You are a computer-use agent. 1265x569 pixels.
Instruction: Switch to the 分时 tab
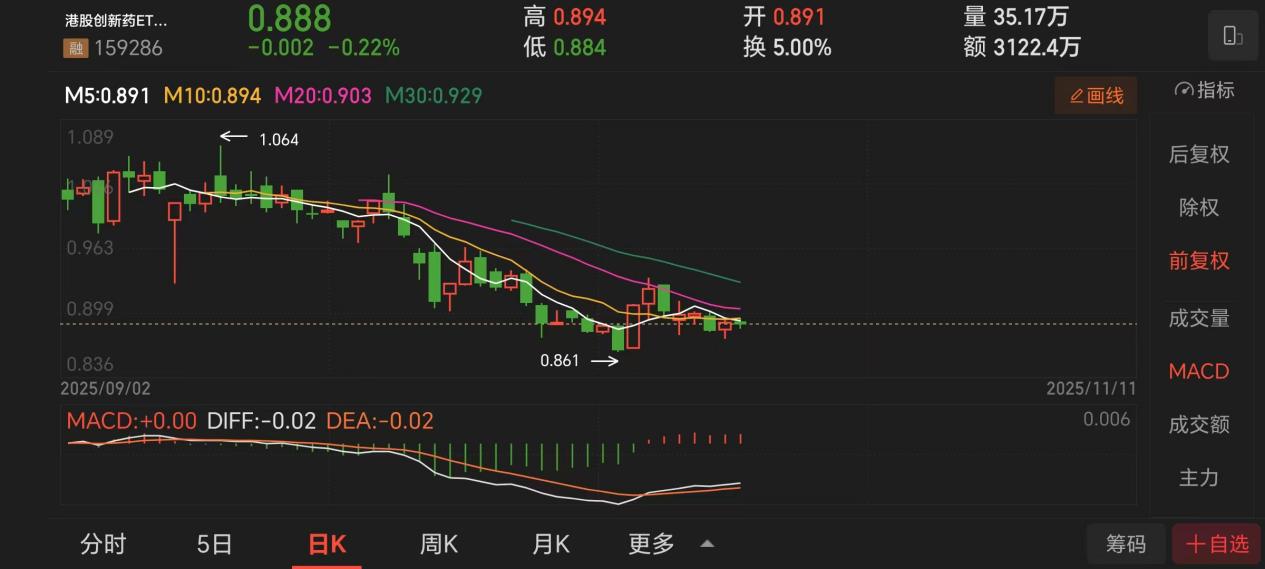click(104, 544)
